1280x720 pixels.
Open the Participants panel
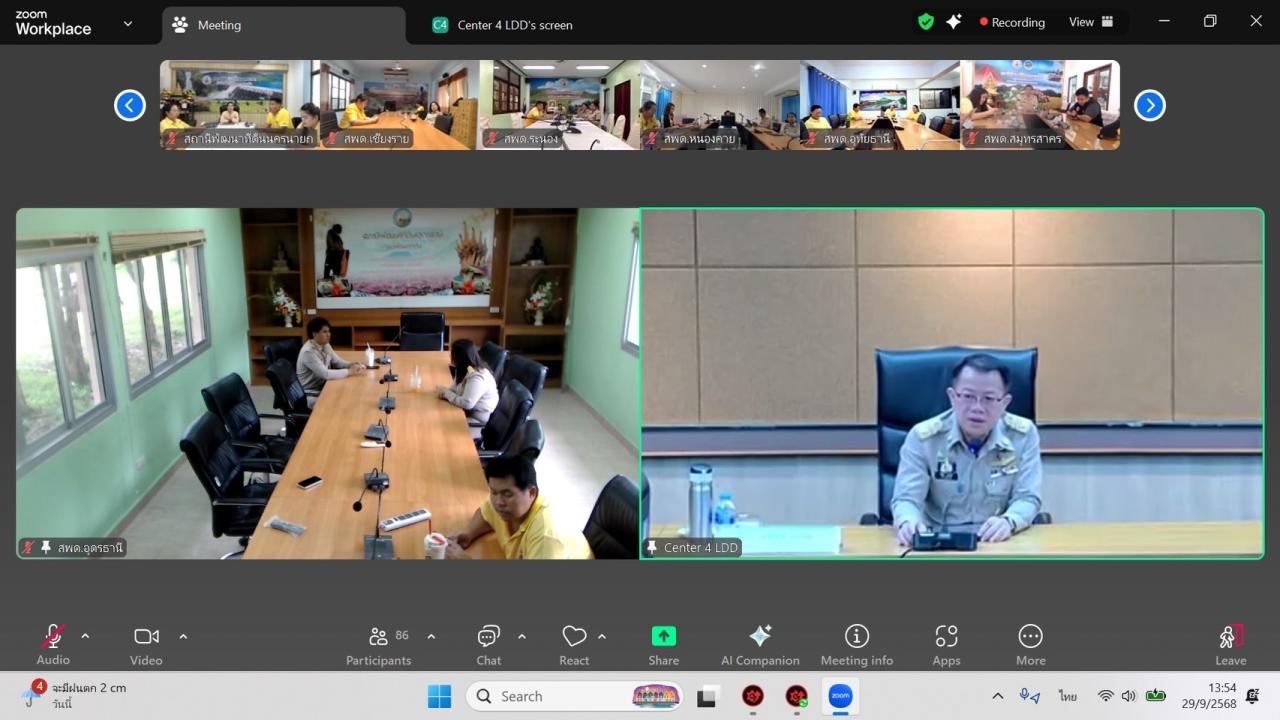tap(378, 644)
